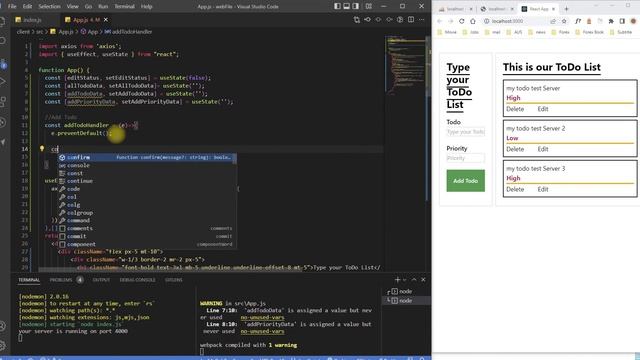Add a new terminal with plus icon

click(397, 280)
